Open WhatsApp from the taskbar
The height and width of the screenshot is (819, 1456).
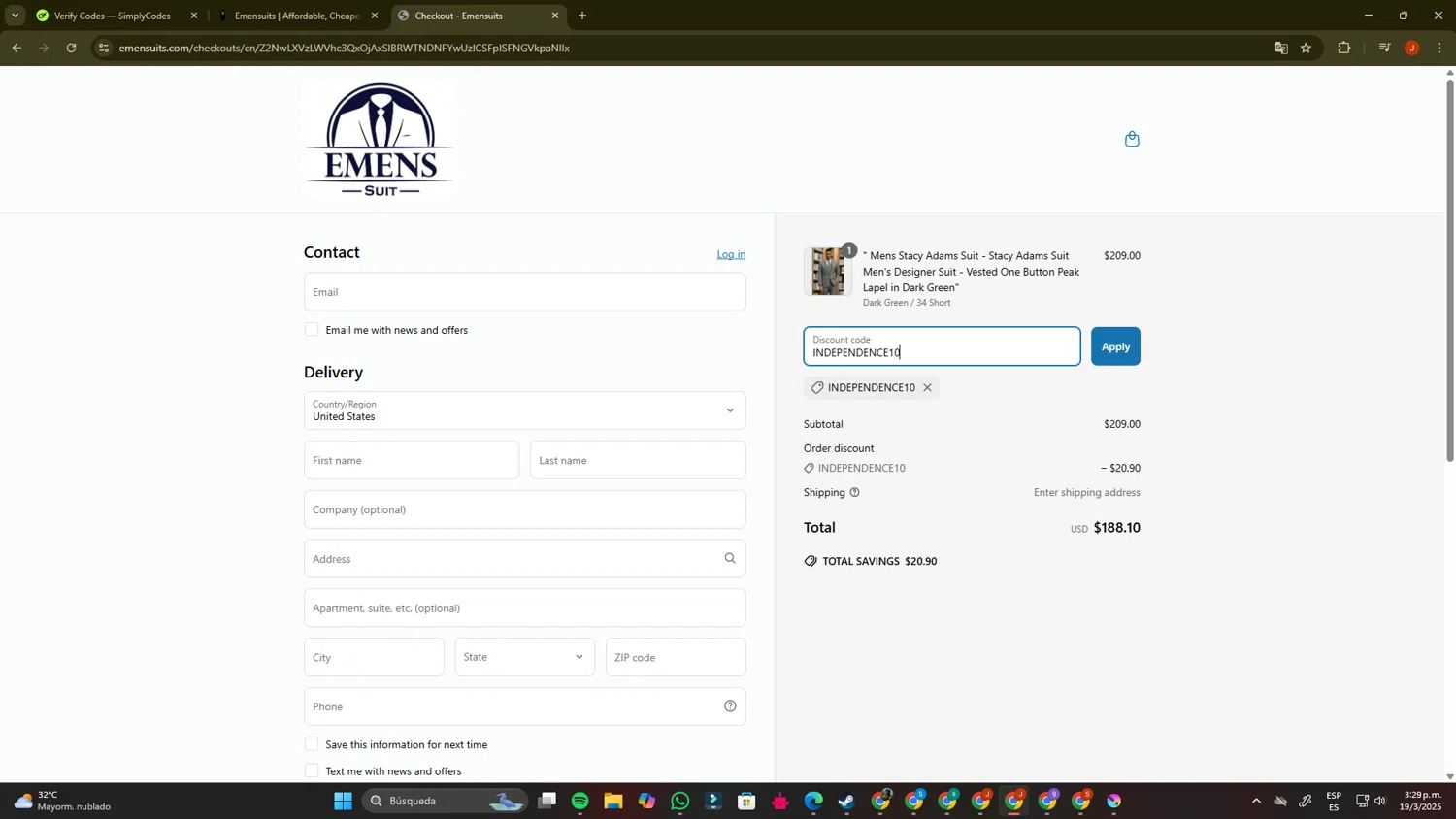pos(680,801)
